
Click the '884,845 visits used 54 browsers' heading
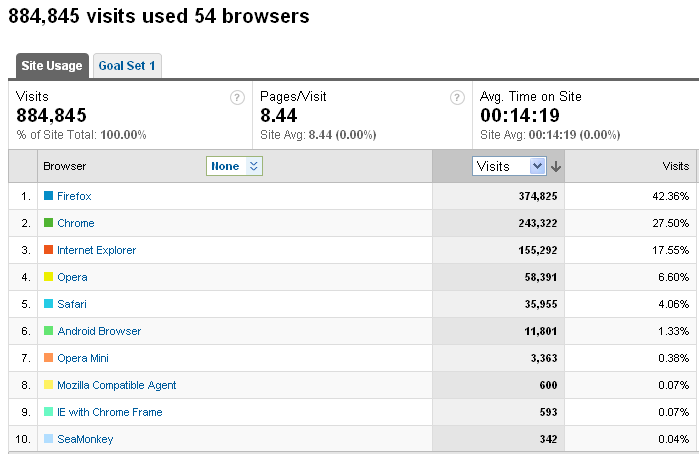(159, 16)
